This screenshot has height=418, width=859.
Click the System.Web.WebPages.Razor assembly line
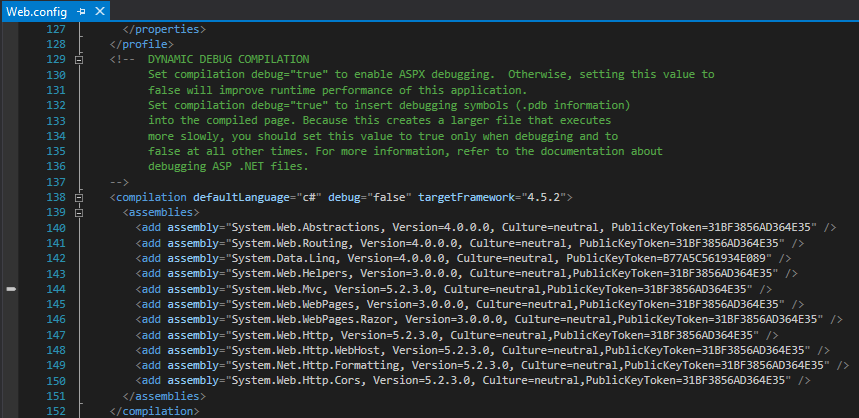pos(489,319)
